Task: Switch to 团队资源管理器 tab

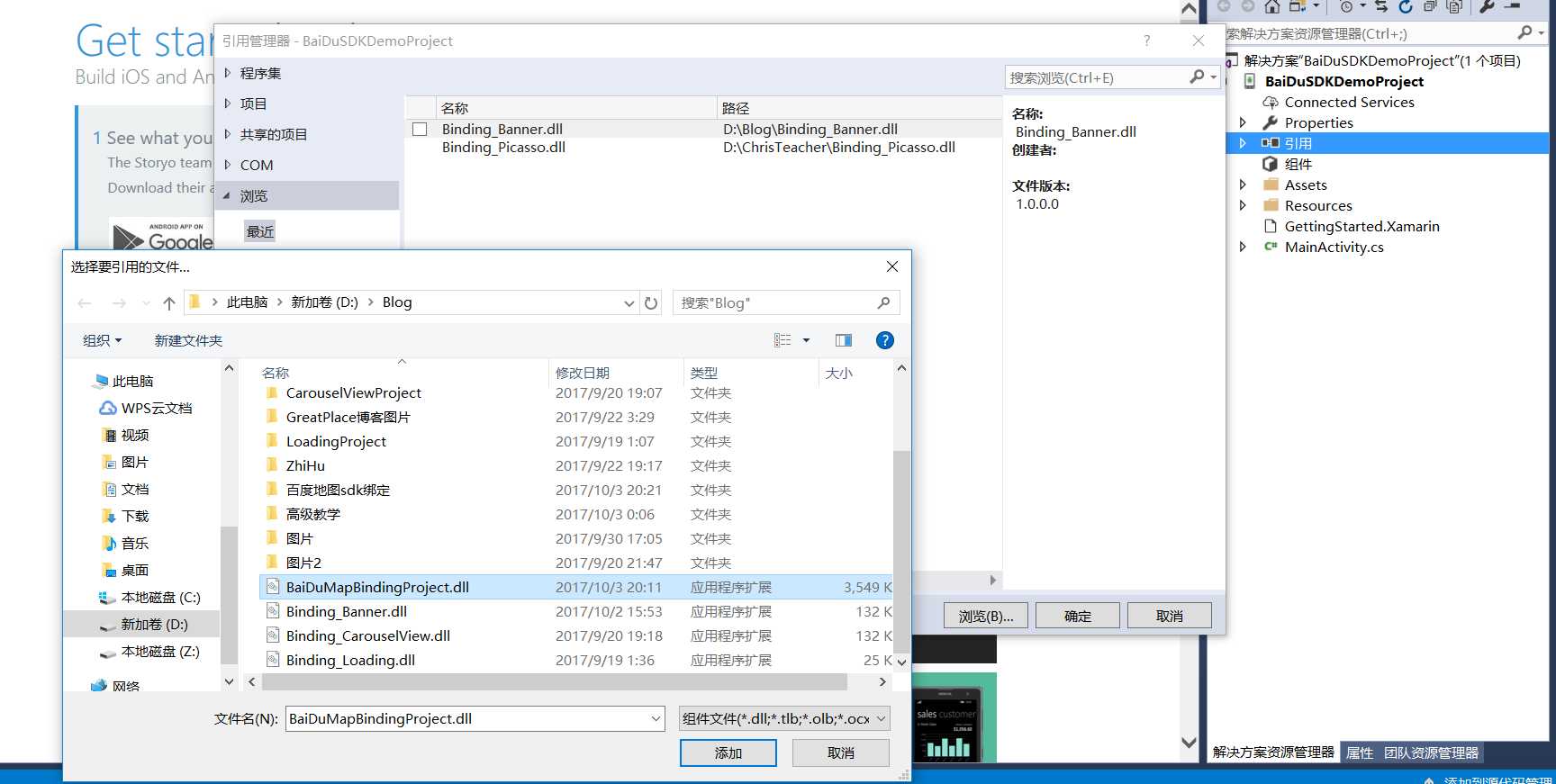Action: pos(1432,752)
